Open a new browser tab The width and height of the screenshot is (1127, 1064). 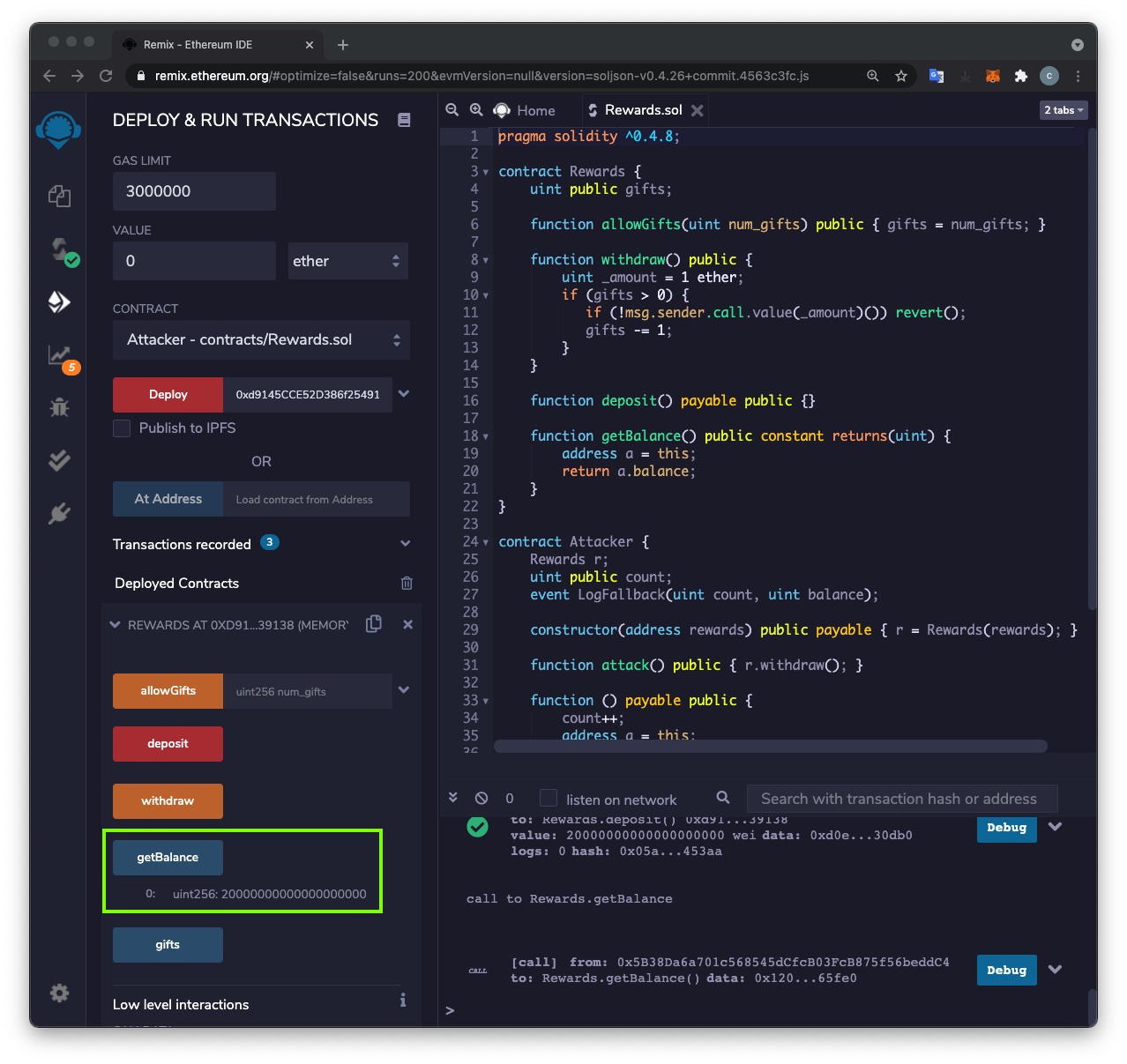[x=343, y=45]
